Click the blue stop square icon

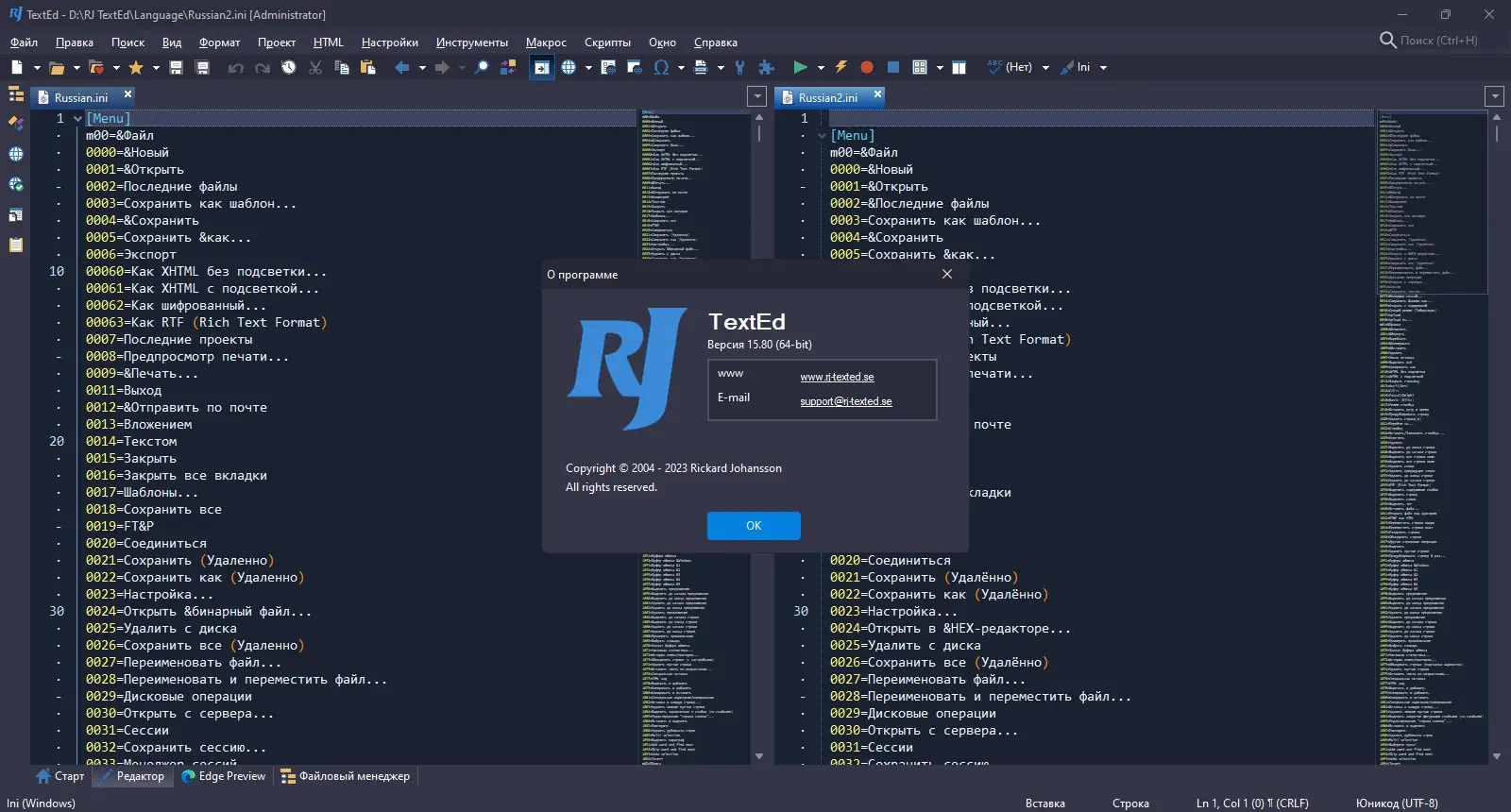coord(892,67)
